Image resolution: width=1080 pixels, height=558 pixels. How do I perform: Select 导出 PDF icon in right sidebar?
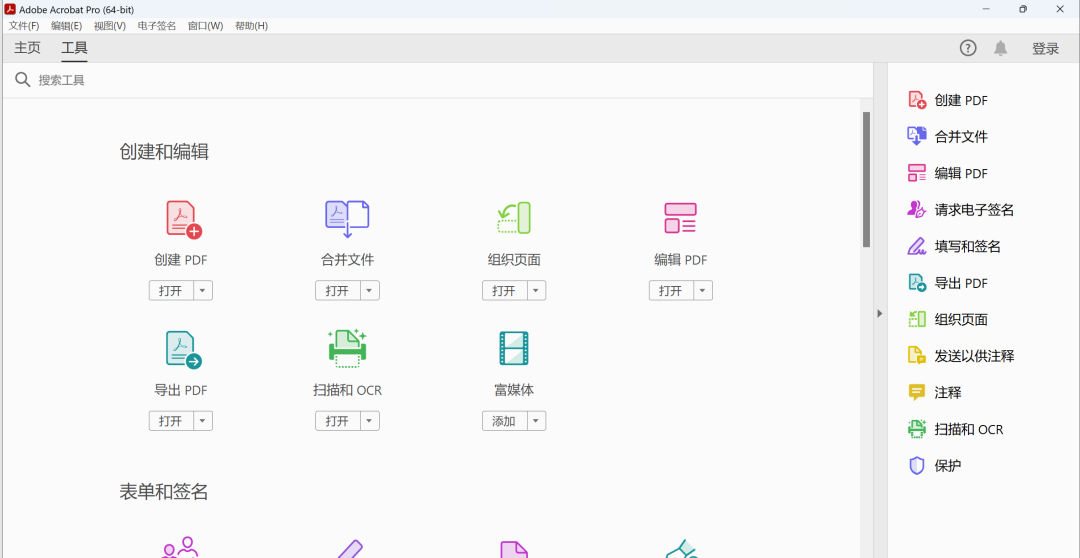(x=917, y=282)
